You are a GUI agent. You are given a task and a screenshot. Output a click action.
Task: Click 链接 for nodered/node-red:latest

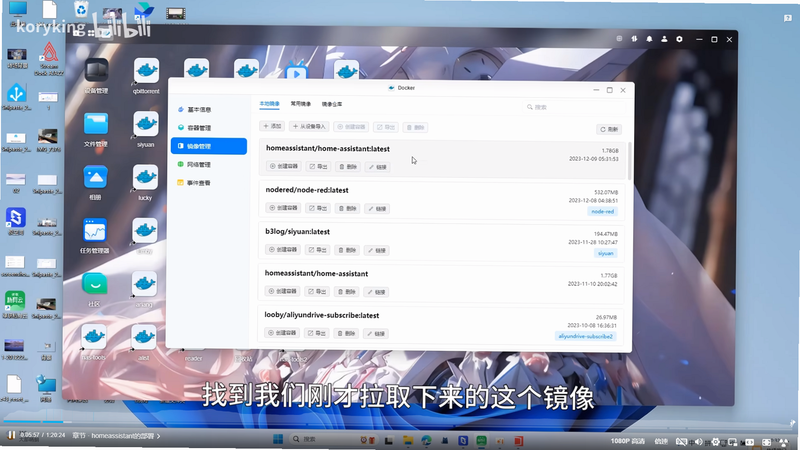[x=377, y=209]
